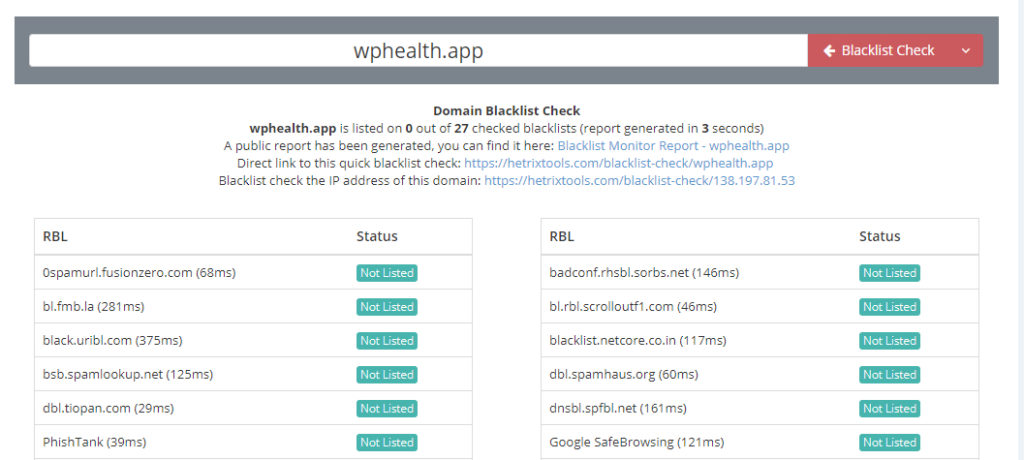Click the Not Listed badge for Google SafeBrowsing
1024x460 pixels.
click(x=889, y=443)
